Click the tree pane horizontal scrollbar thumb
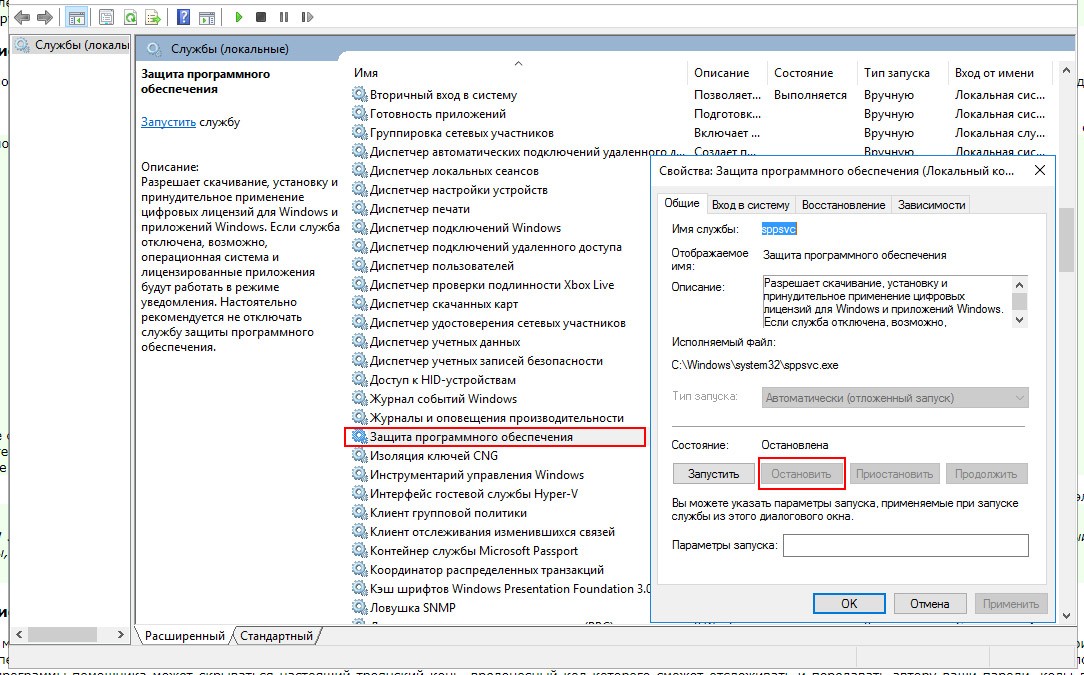 pyautogui.click(x=63, y=634)
